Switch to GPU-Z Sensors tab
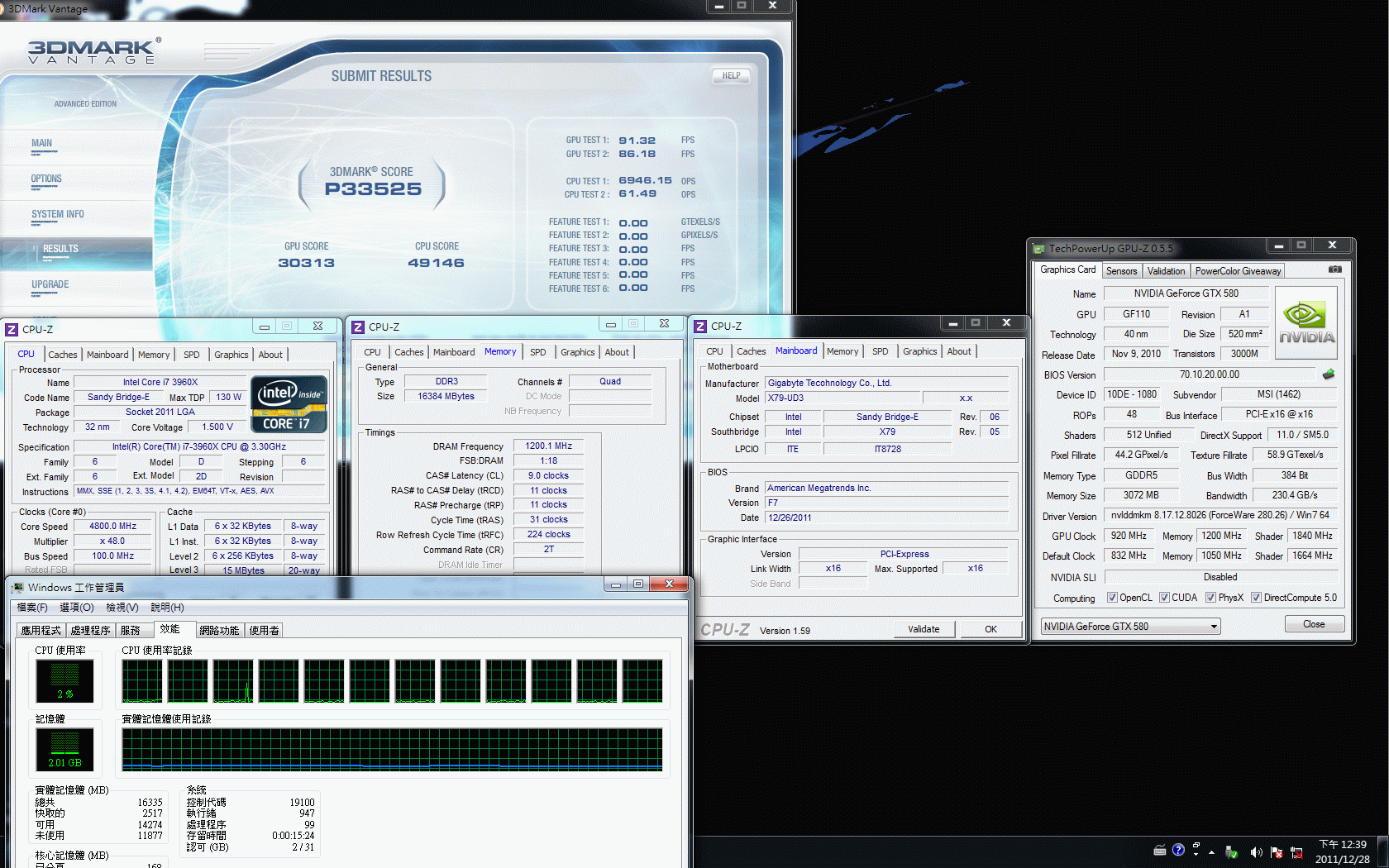This screenshot has height=868, width=1389. 1121,271
